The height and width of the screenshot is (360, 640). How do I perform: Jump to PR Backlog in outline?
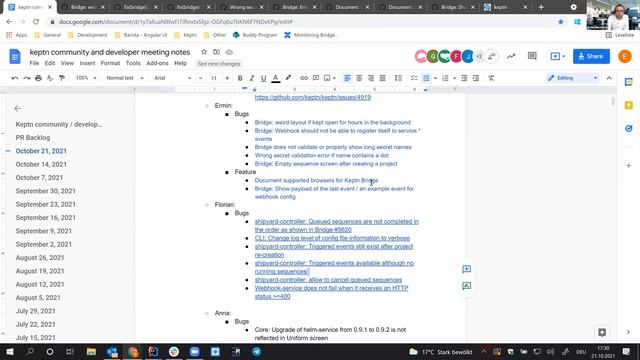pyautogui.click(x=33, y=138)
